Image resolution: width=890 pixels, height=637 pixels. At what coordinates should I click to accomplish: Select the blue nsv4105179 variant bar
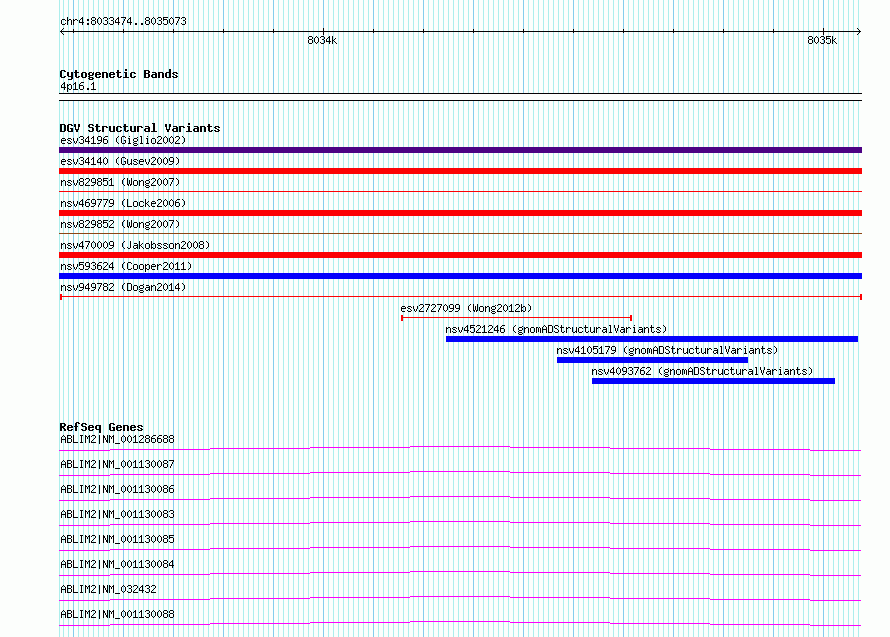pos(652,360)
